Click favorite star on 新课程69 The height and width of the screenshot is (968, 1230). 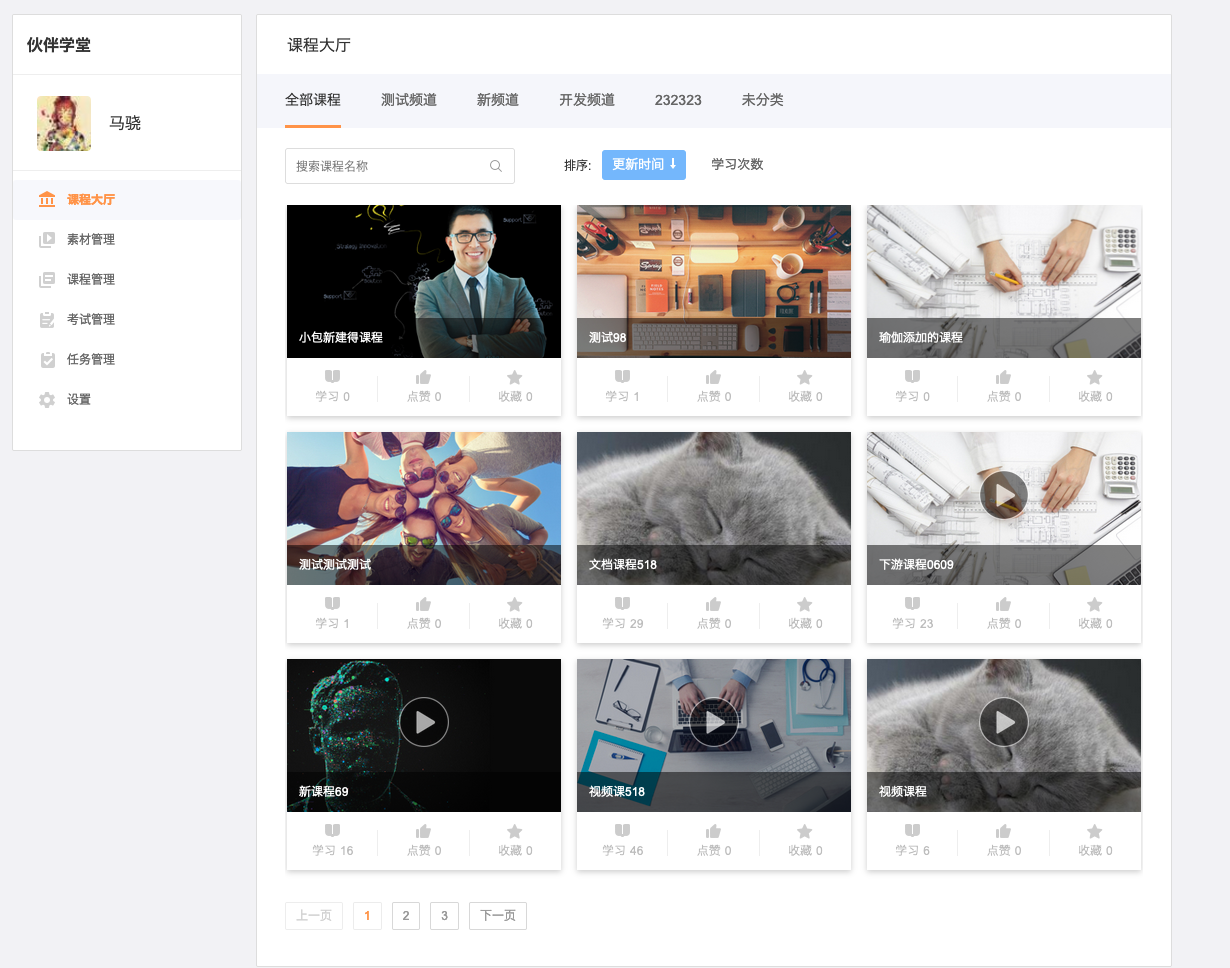tap(515, 831)
